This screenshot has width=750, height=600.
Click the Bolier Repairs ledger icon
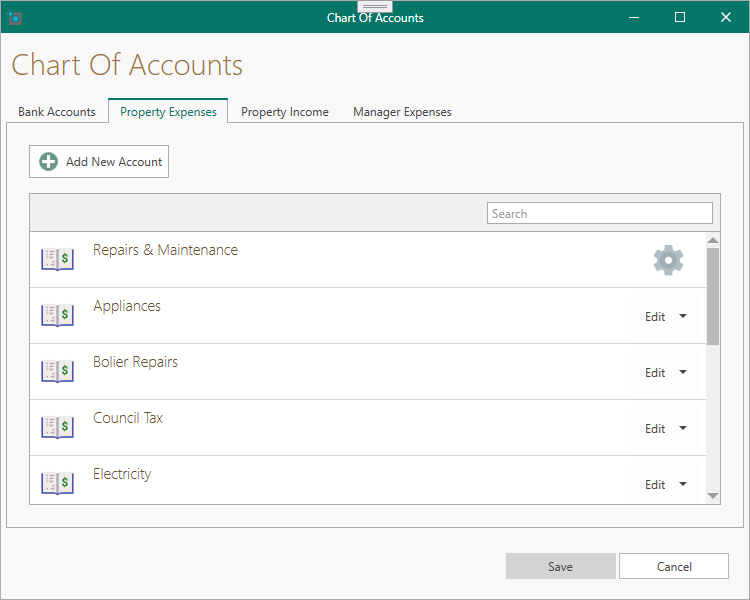click(57, 372)
